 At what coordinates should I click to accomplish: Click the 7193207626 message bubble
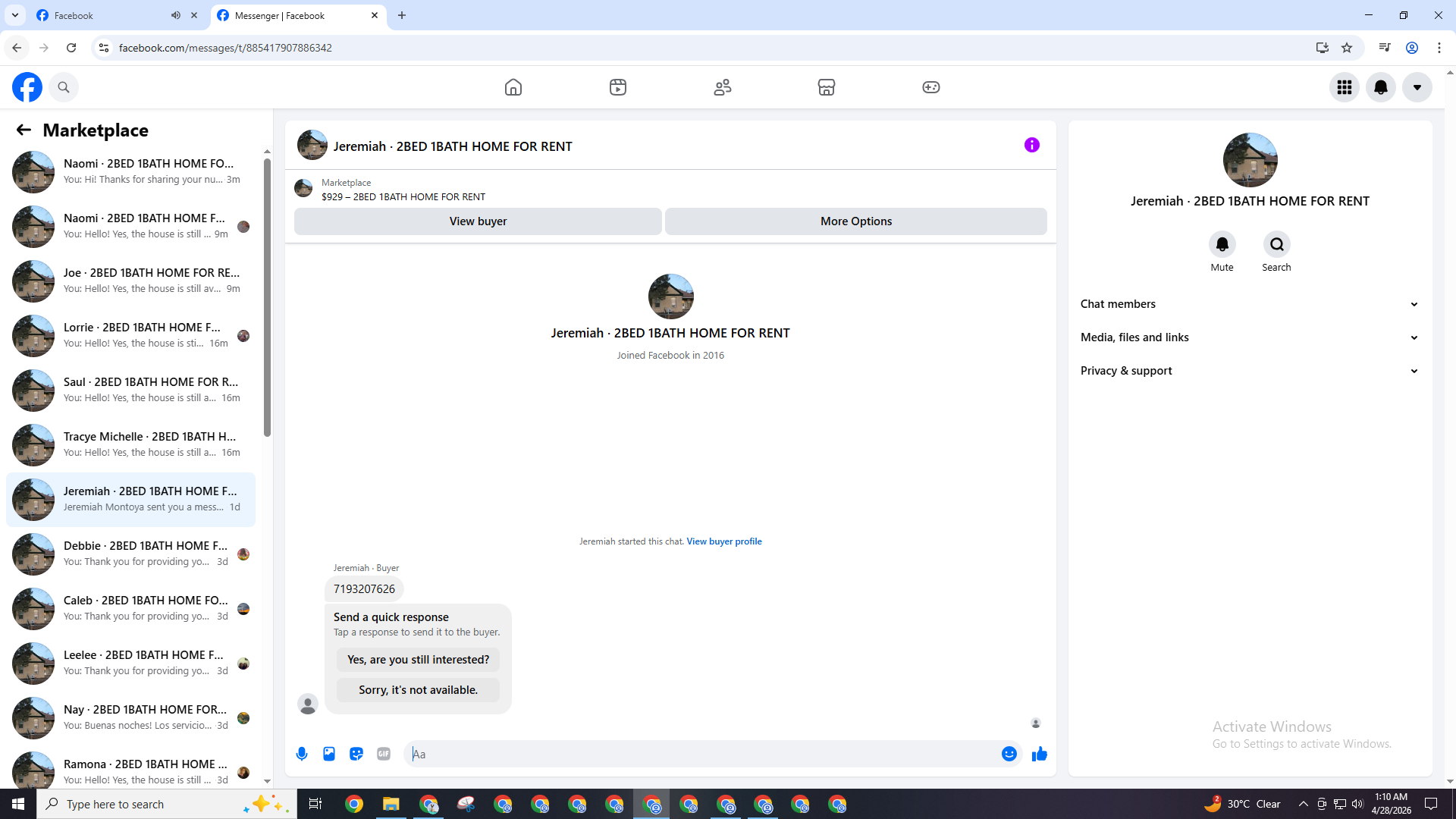364,589
